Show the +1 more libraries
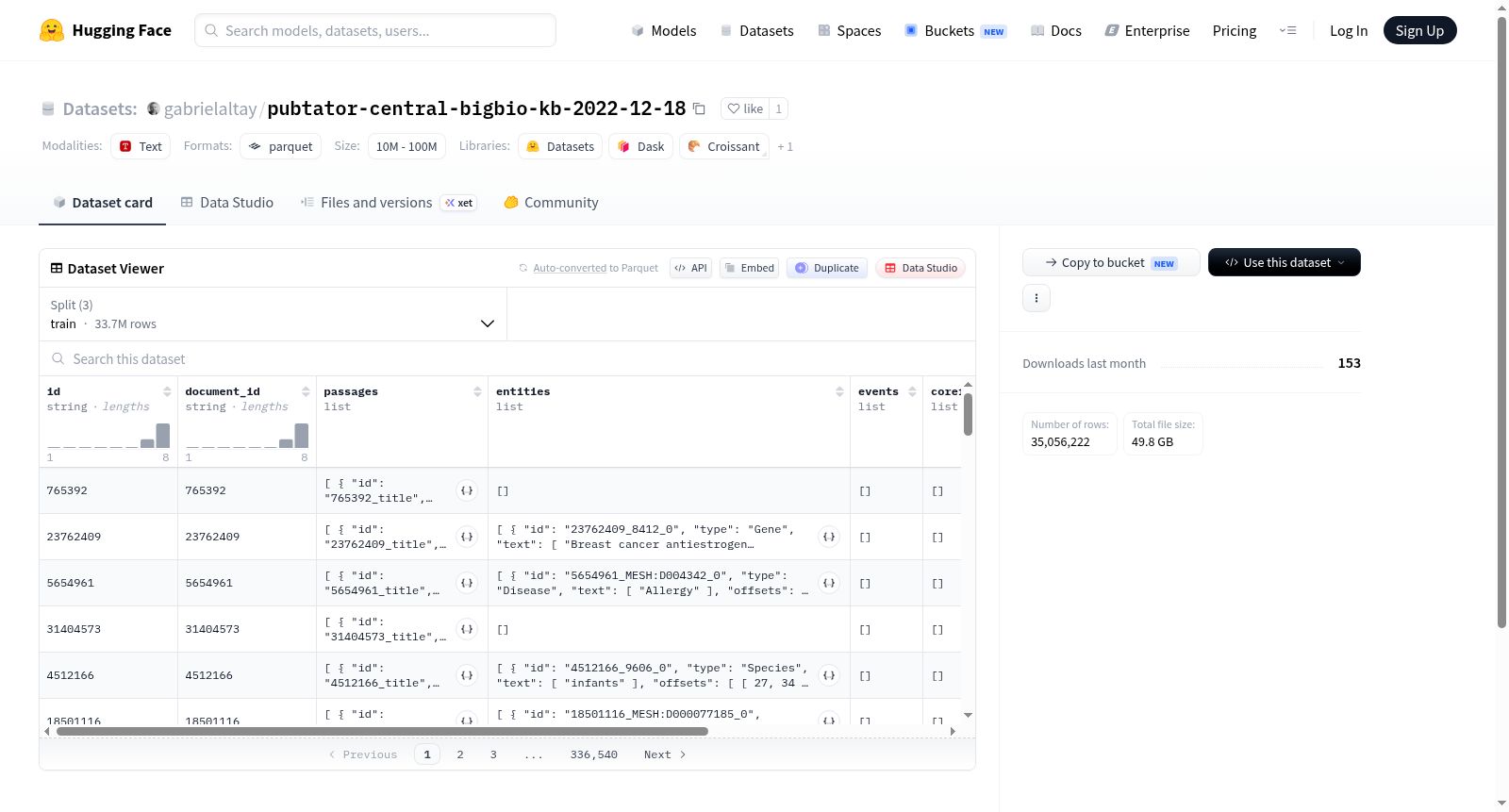The width and height of the screenshot is (1509, 812). coord(785,147)
